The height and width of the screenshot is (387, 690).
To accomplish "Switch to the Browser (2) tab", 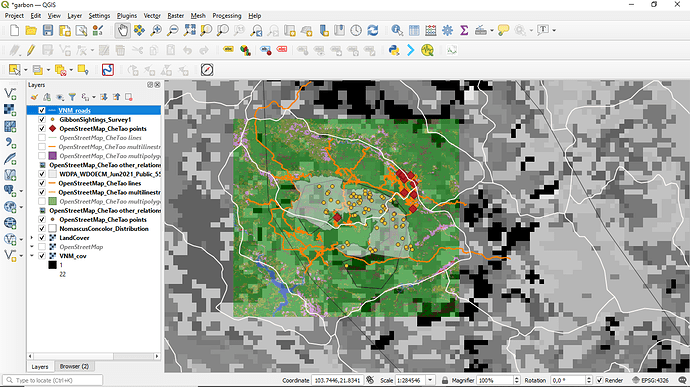I will point(74,366).
